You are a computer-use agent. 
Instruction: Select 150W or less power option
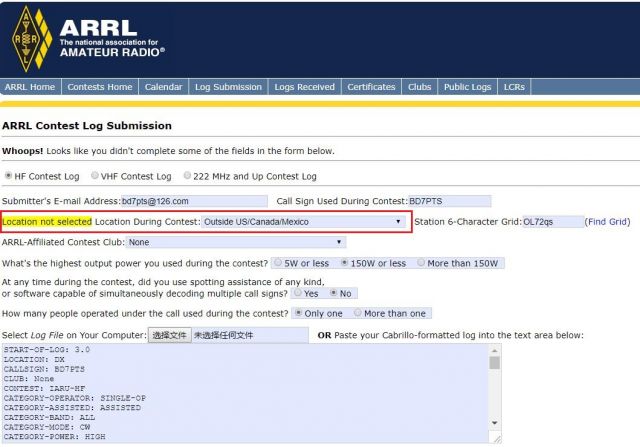[344, 262]
